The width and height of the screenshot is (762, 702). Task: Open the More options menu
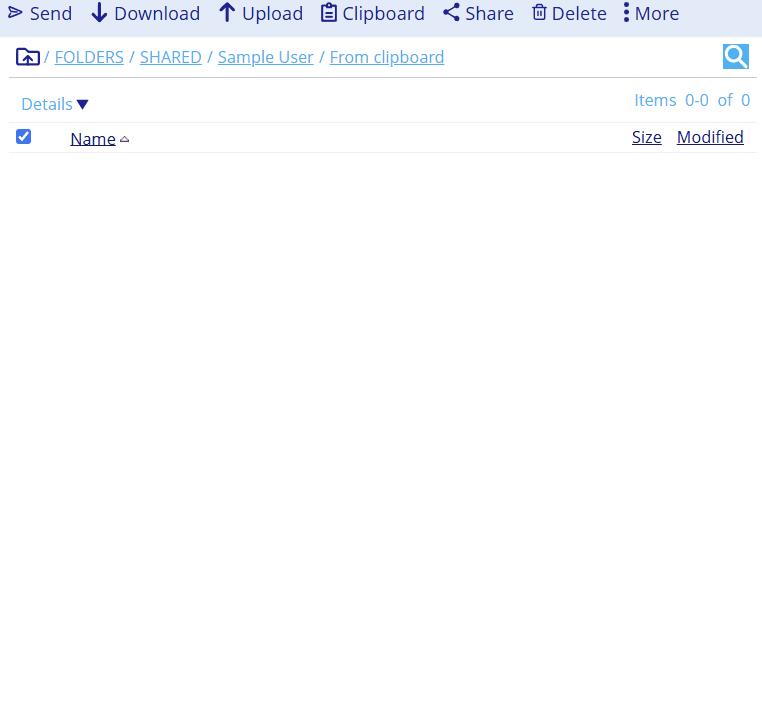coord(650,13)
